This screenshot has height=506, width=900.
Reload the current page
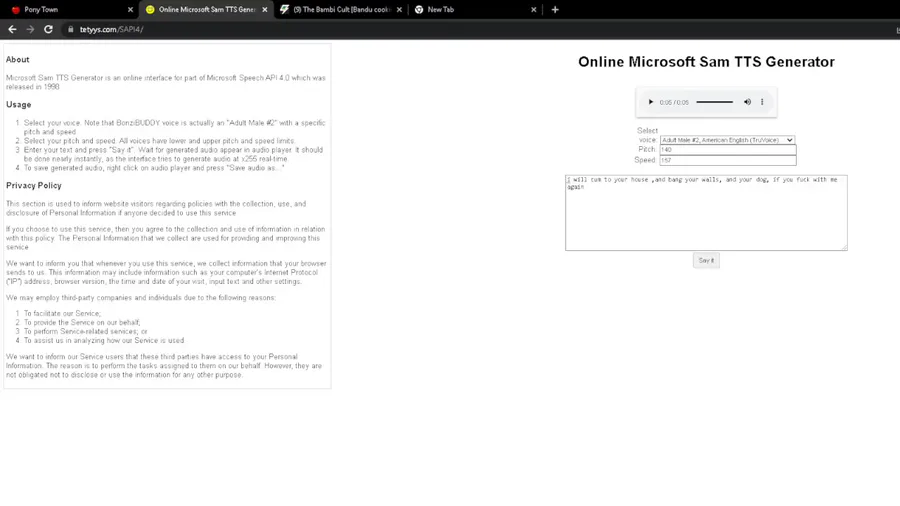coord(48,29)
